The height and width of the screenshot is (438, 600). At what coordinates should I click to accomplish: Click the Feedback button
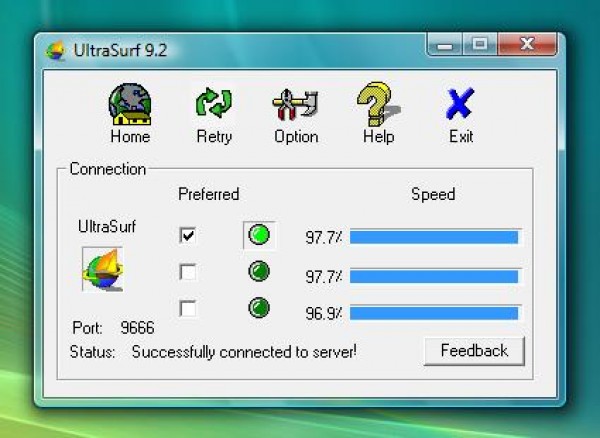(474, 351)
